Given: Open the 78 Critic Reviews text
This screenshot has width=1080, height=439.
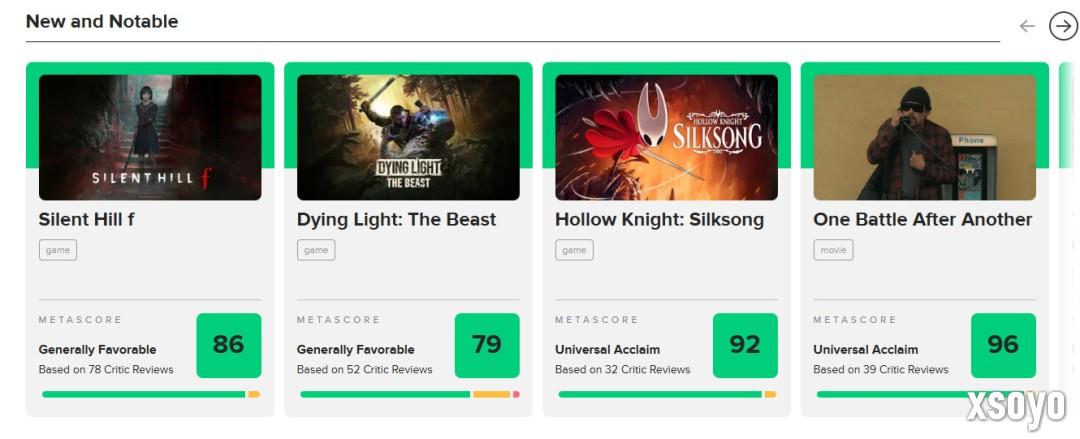Looking at the screenshot, I should click(106, 369).
